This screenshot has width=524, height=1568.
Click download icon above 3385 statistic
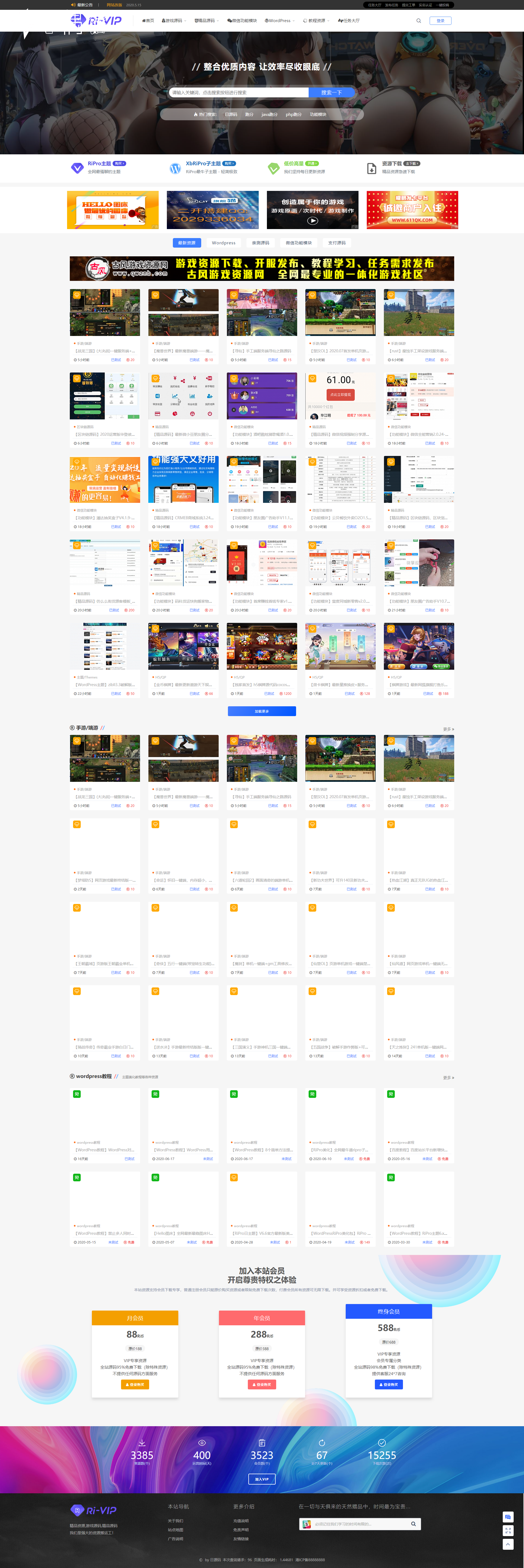pyautogui.click(x=142, y=1443)
